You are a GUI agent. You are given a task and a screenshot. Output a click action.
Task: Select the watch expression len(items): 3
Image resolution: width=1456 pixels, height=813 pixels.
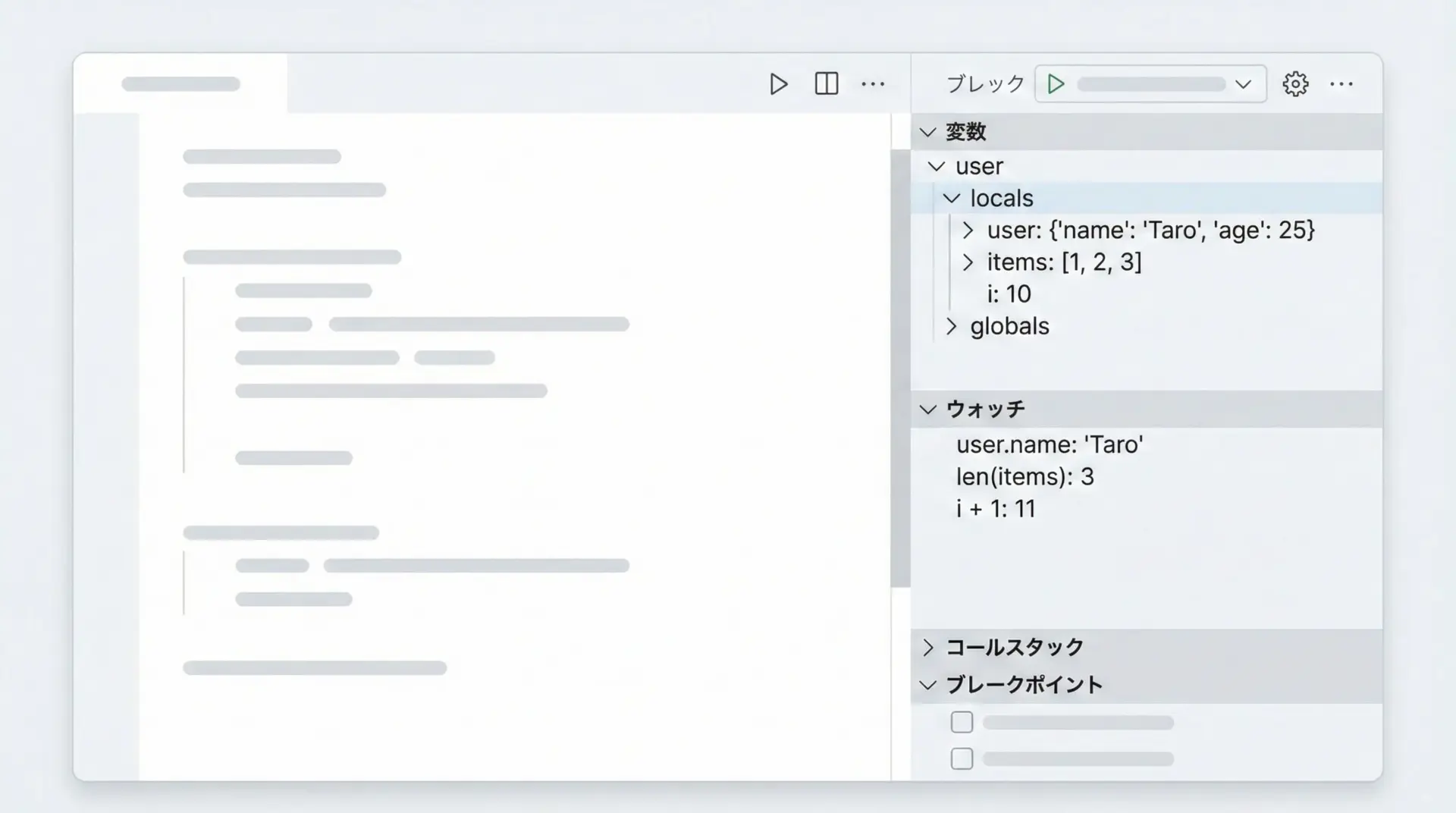pyautogui.click(x=1147, y=477)
